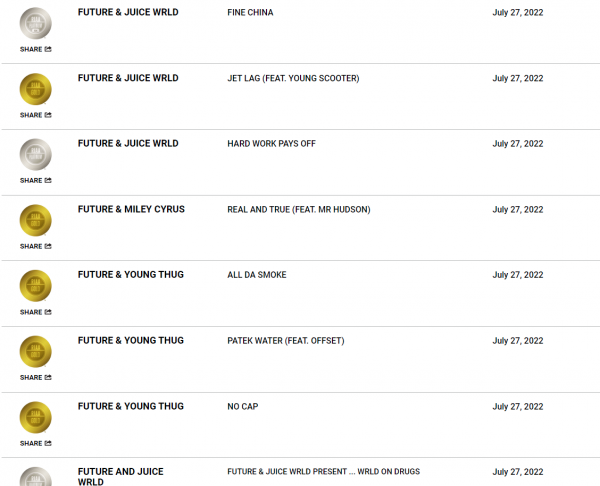
Task: Share the Real and True certification
Action: 36,246
